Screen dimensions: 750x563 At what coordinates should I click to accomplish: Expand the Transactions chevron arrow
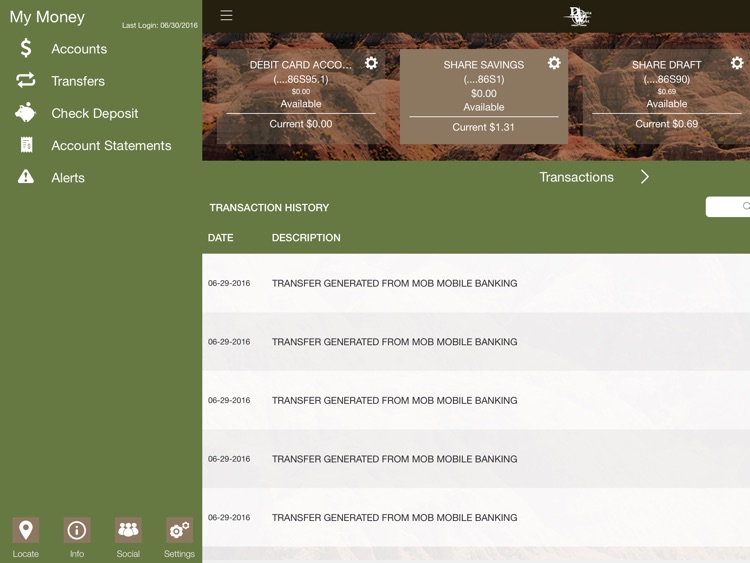(x=645, y=177)
